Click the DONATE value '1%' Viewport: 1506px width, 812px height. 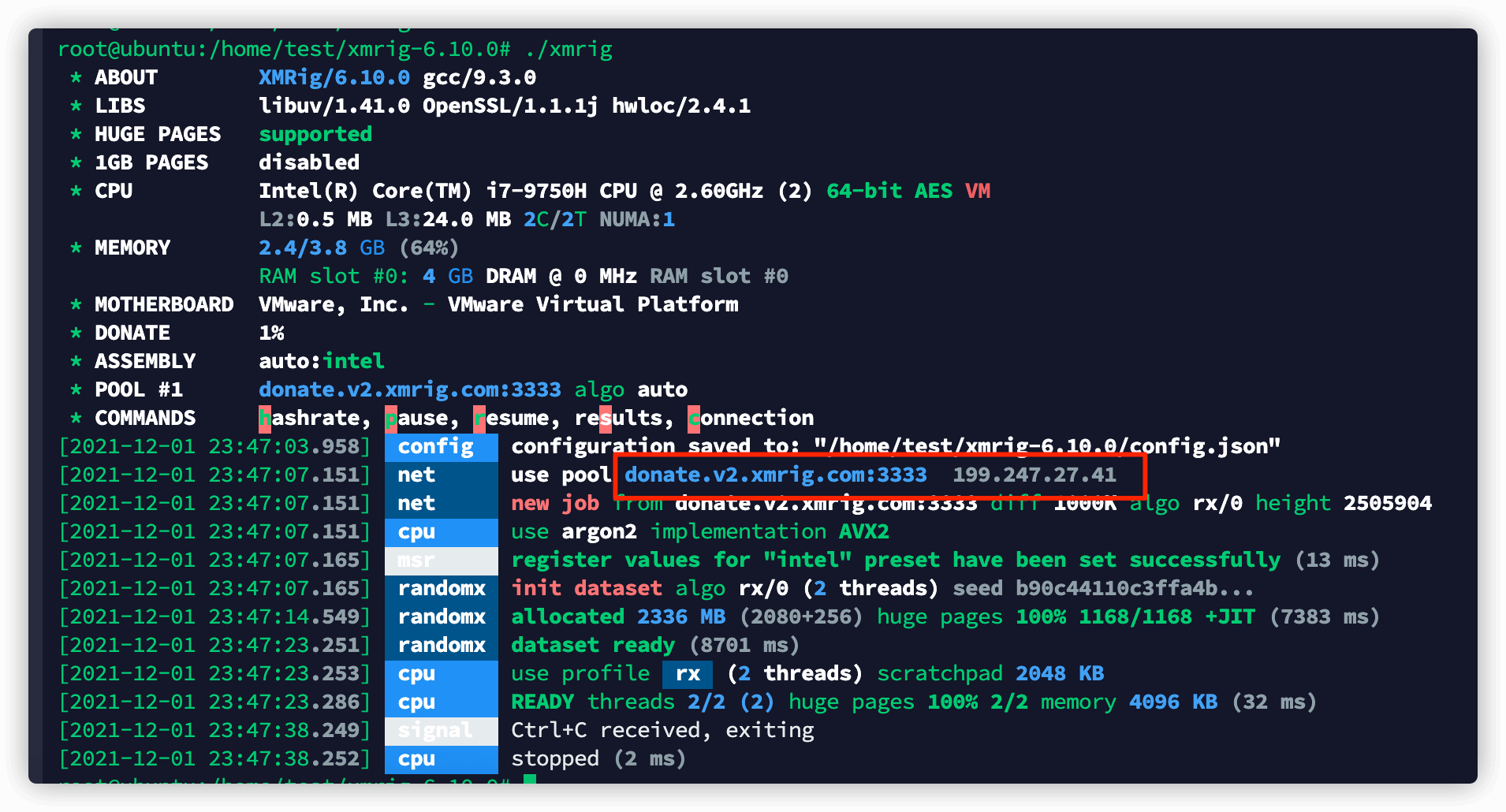pos(271,333)
